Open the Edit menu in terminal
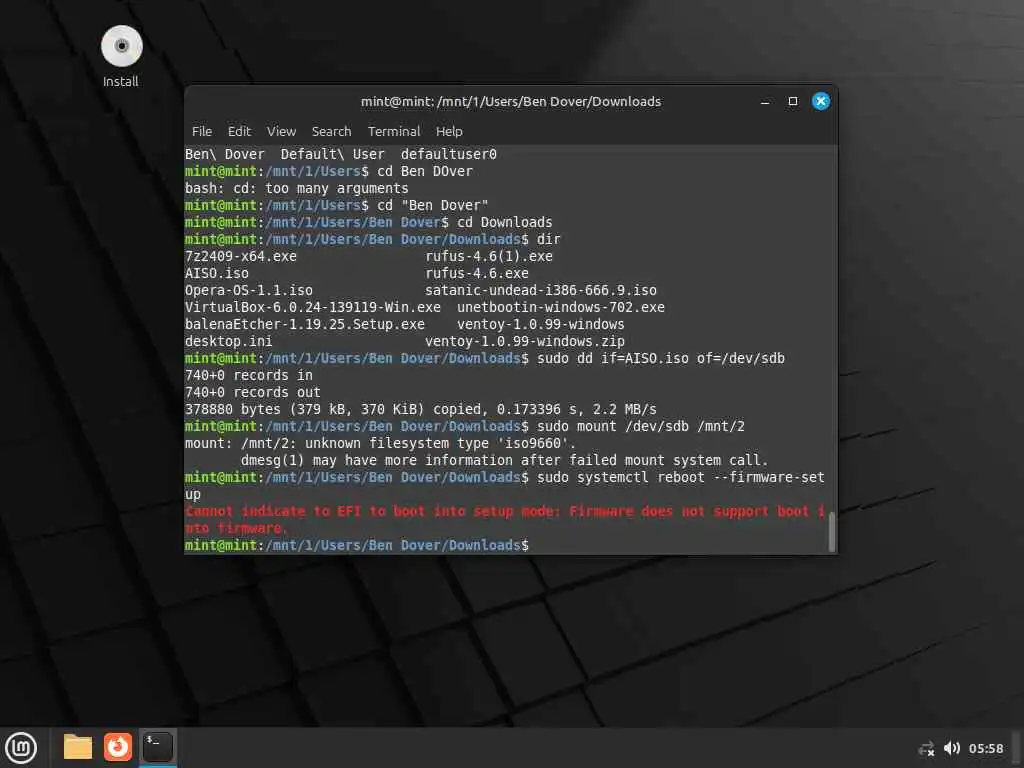The image size is (1024, 768). (239, 131)
